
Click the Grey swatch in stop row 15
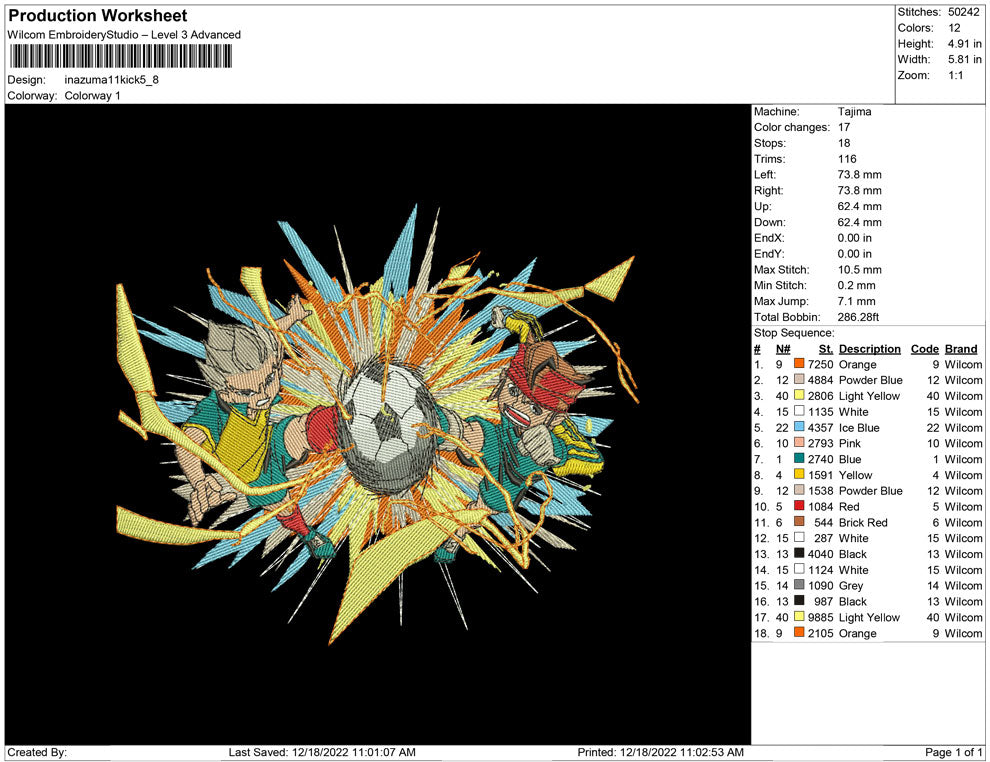(x=799, y=585)
